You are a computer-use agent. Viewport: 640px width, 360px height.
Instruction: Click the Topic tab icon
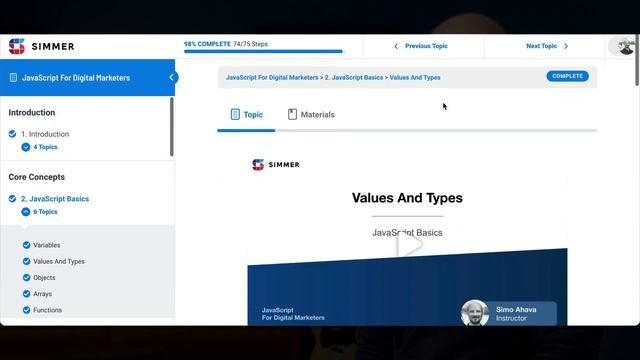[235, 114]
